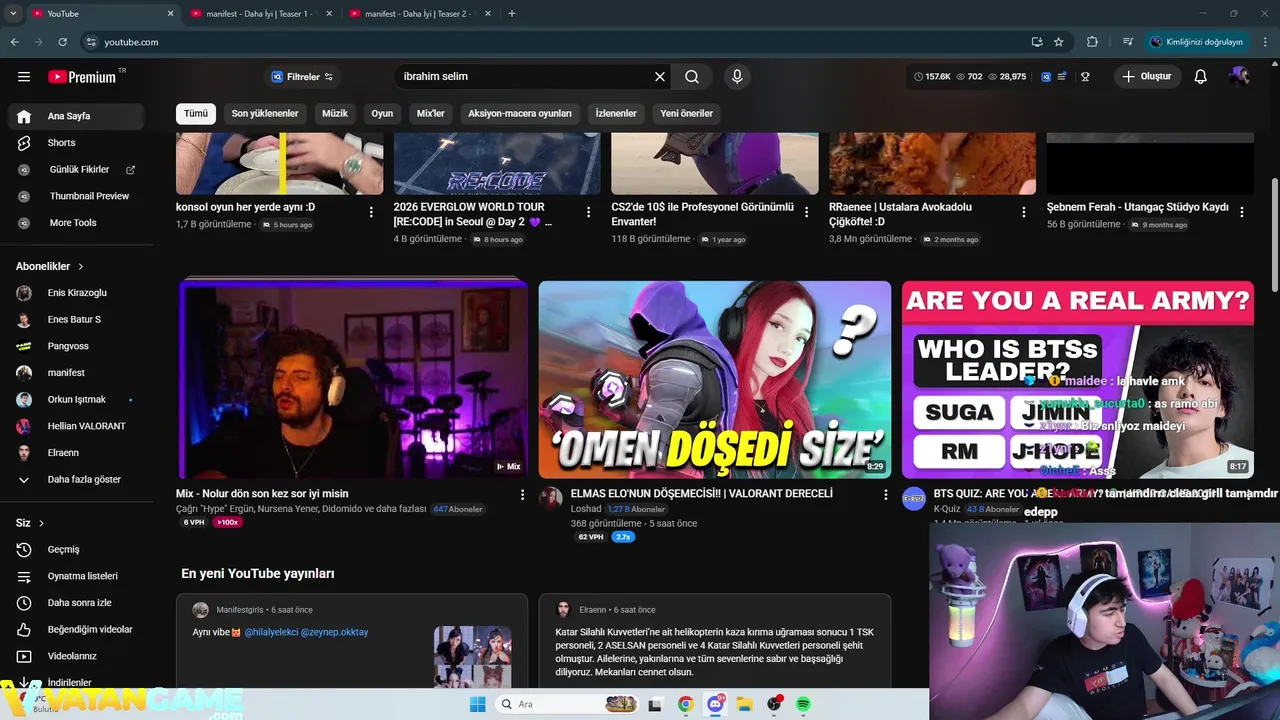This screenshot has width=1280, height=720.
Task: Play the 'ARE YOU A REAL ARMY' thumbnail
Action: [1078, 380]
